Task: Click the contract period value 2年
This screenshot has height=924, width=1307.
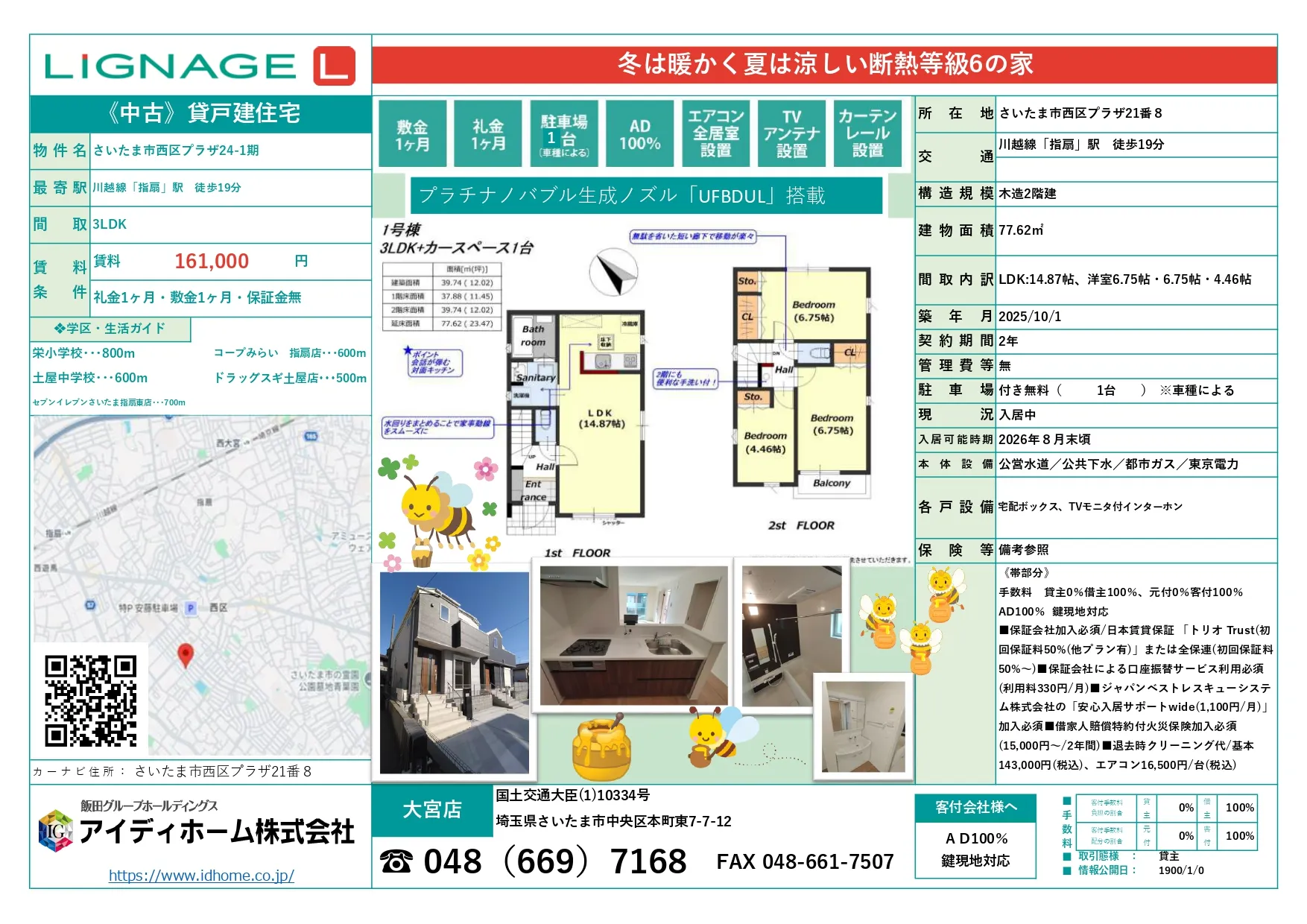Action: [1008, 341]
